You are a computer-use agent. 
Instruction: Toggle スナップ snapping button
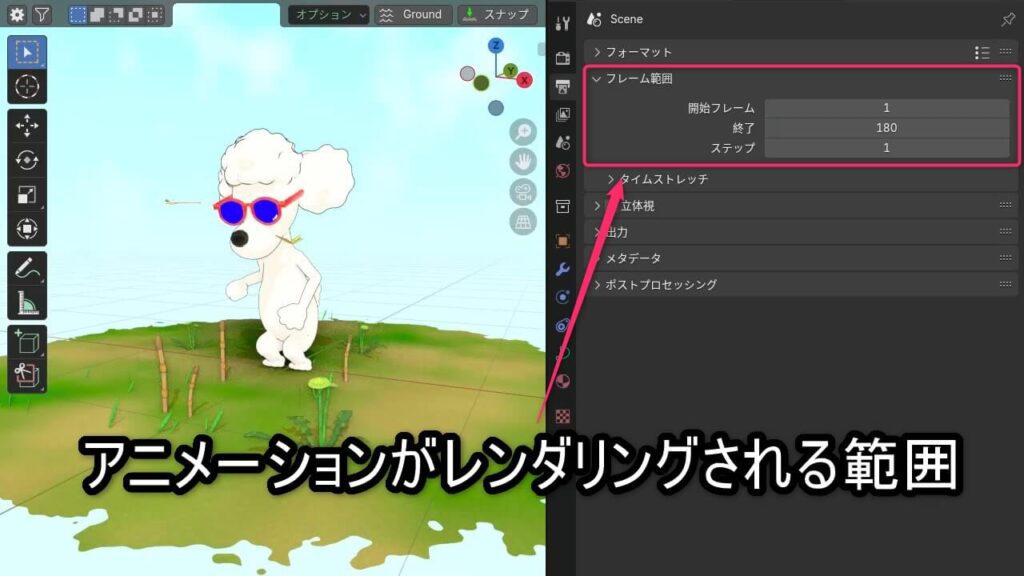[498, 14]
